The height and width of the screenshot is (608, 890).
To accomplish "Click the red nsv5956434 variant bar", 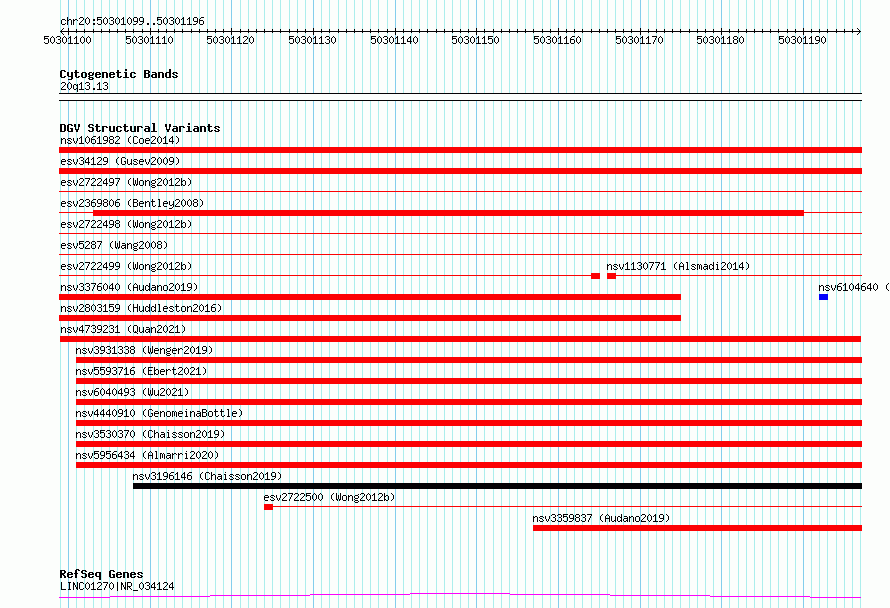I will pyautogui.click(x=469, y=465).
